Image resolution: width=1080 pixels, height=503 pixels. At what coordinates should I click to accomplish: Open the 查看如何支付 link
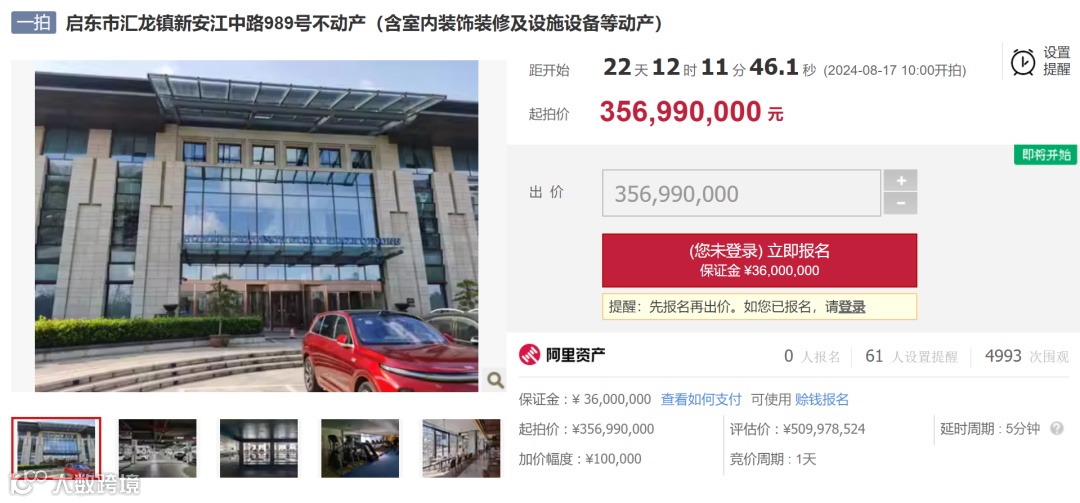pyautogui.click(x=701, y=399)
